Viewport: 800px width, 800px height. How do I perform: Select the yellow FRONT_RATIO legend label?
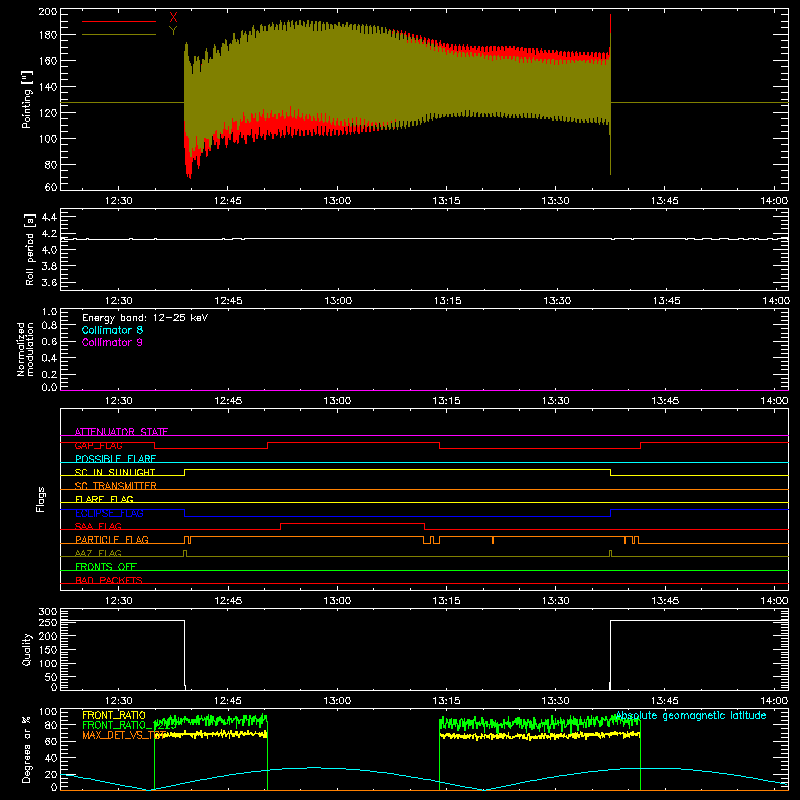coord(114,715)
